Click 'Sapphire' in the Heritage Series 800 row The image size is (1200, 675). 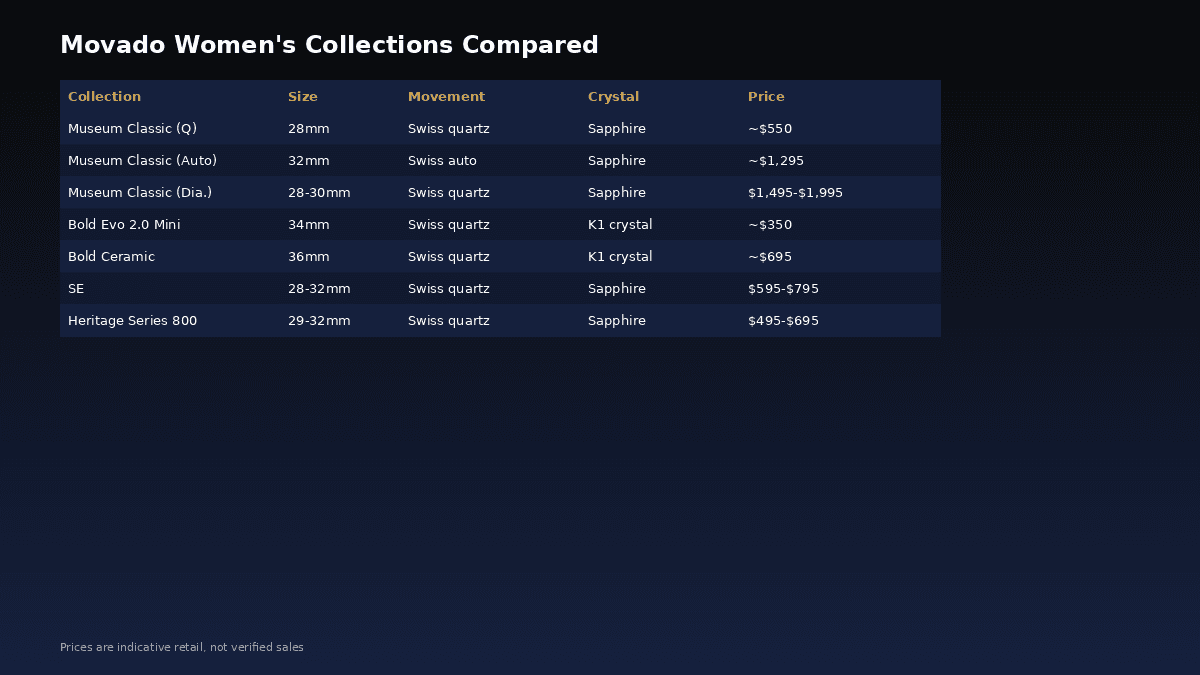[617, 321]
